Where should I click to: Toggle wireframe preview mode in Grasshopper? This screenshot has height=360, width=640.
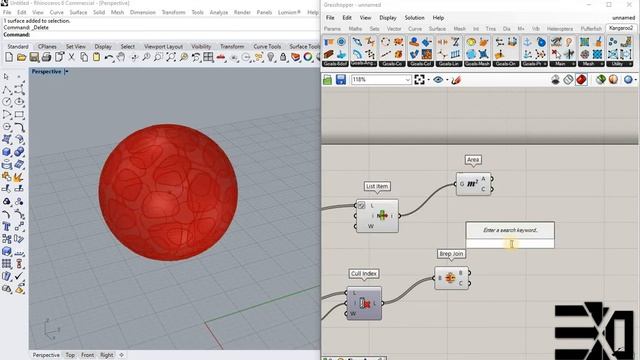(568, 80)
